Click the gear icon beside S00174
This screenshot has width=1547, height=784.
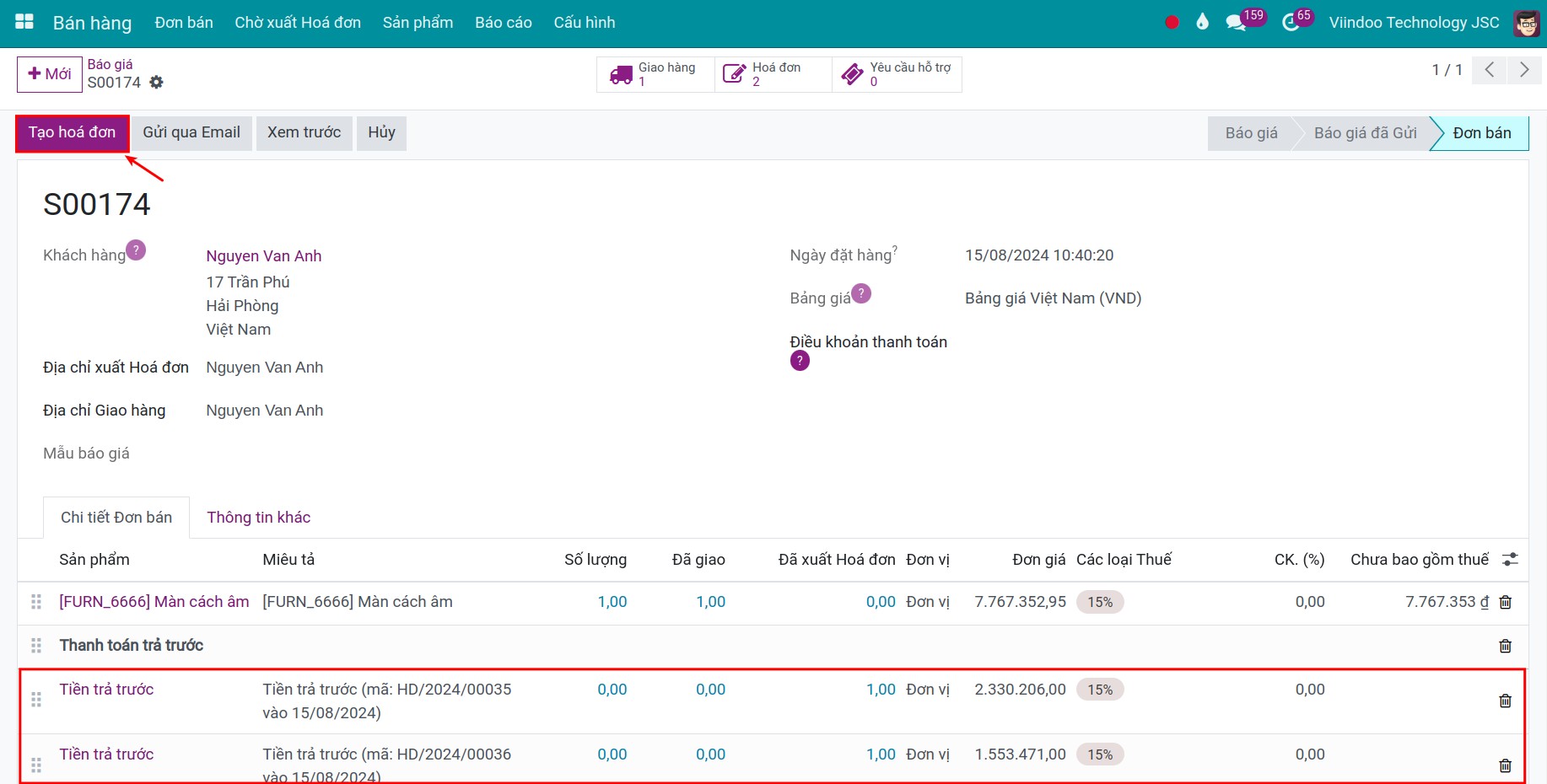pos(156,83)
